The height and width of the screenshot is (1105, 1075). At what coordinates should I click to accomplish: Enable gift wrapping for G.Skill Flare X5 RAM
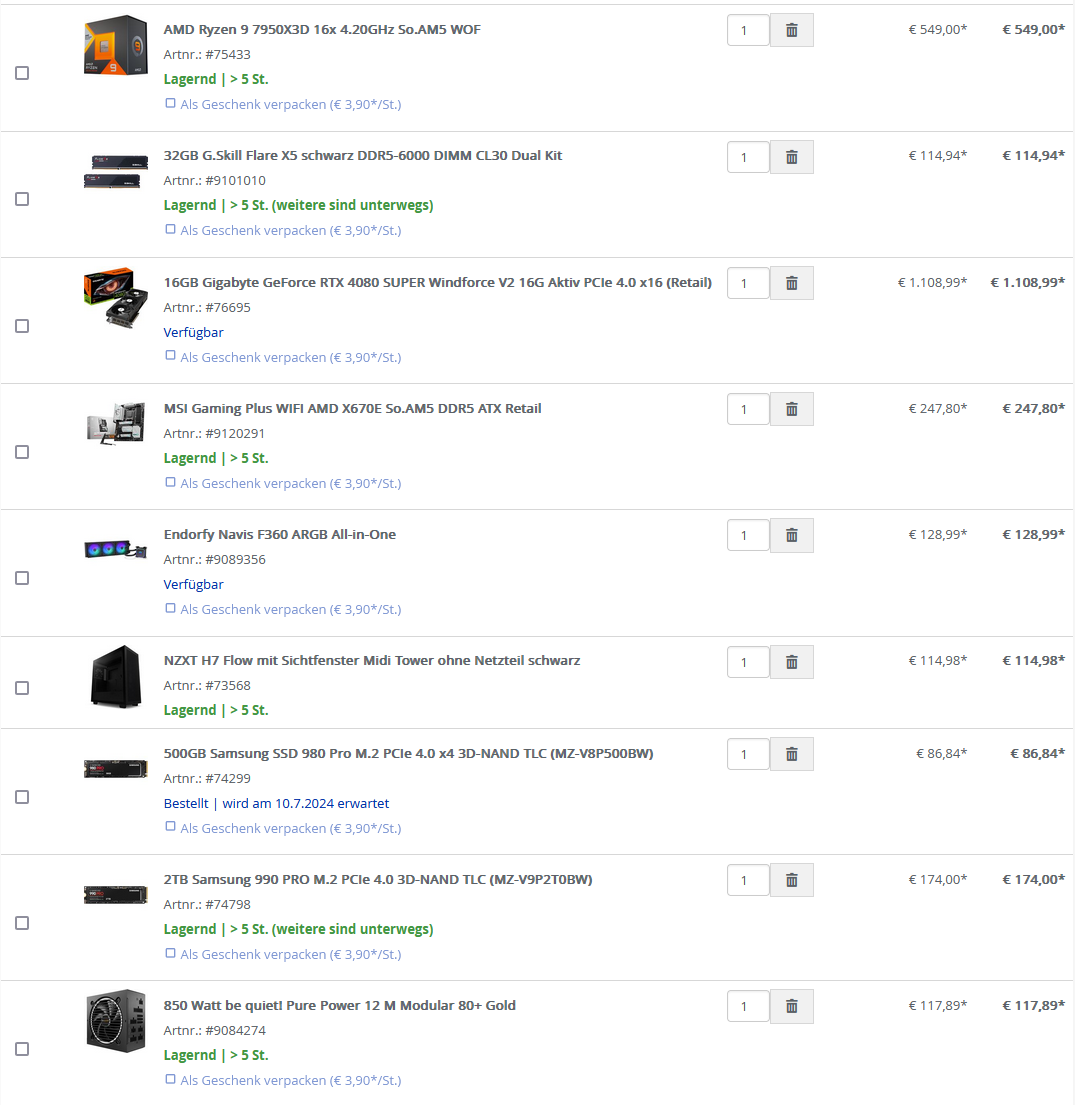pos(170,230)
